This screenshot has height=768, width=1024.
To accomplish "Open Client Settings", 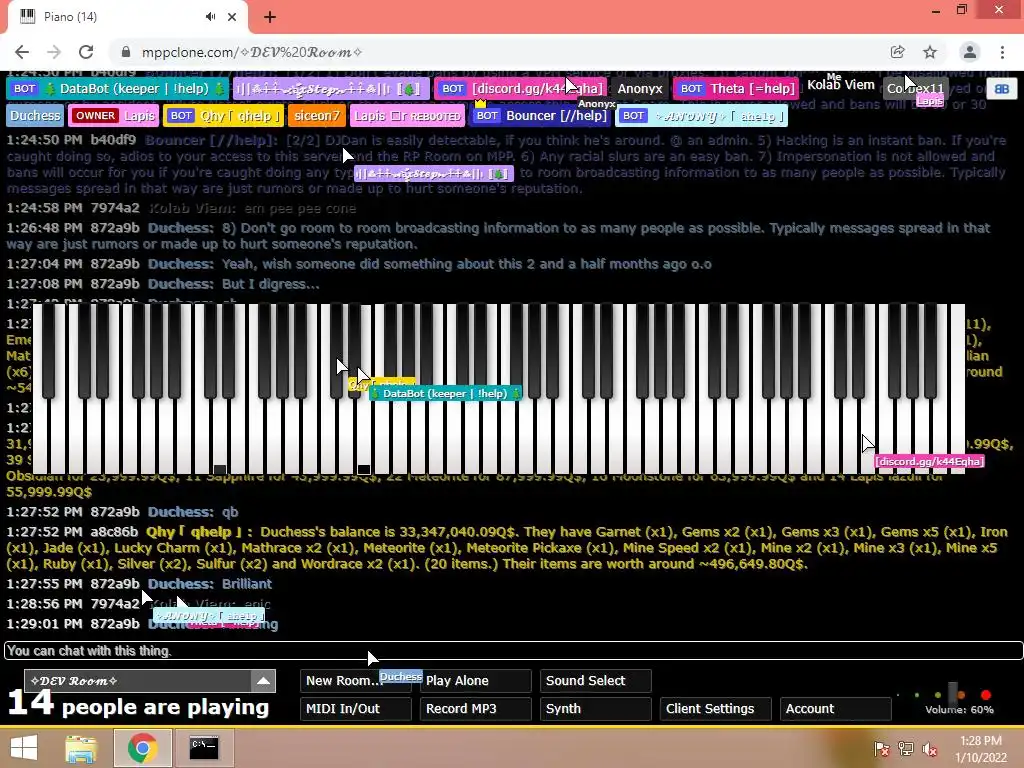I will pyautogui.click(x=716, y=709).
